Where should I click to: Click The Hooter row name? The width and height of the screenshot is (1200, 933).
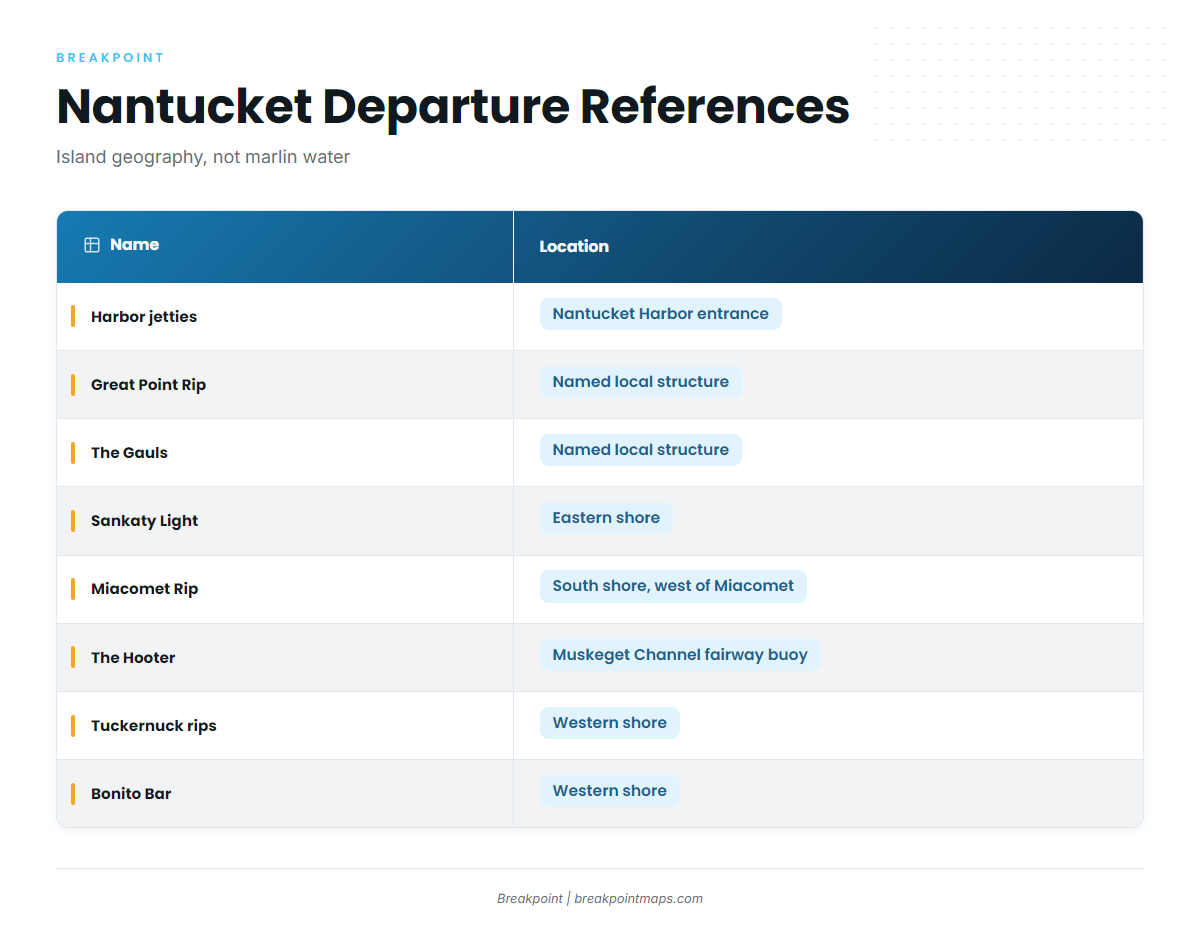click(x=133, y=658)
